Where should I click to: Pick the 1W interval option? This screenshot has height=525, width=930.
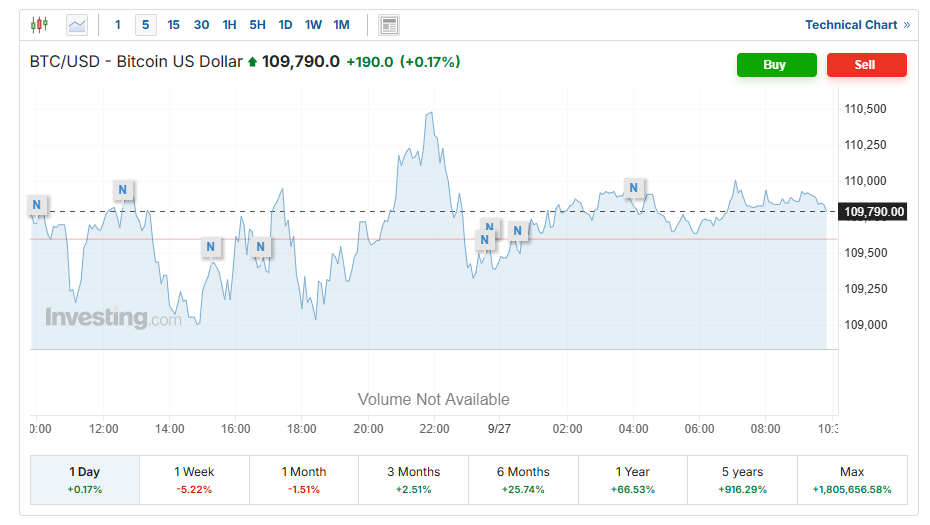coord(313,25)
